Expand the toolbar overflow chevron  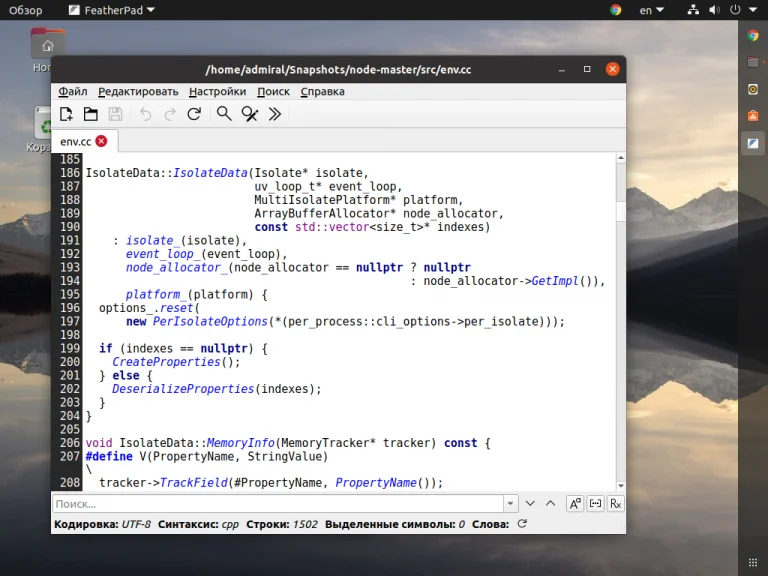pos(275,114)
